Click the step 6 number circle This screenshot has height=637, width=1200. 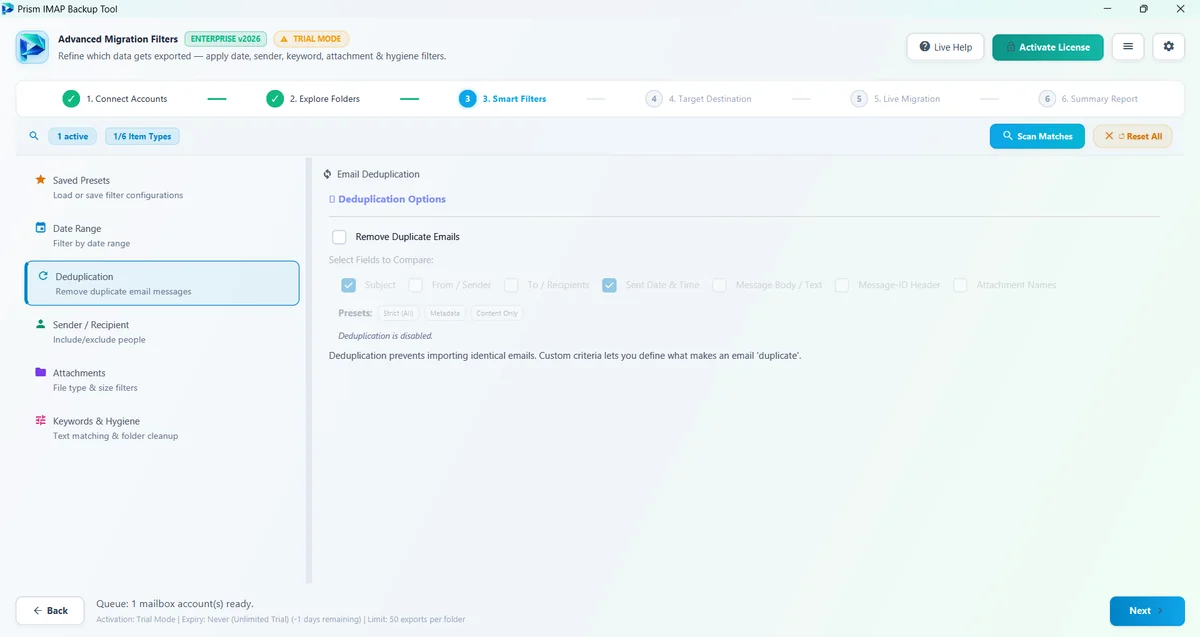click(1047, 99)
